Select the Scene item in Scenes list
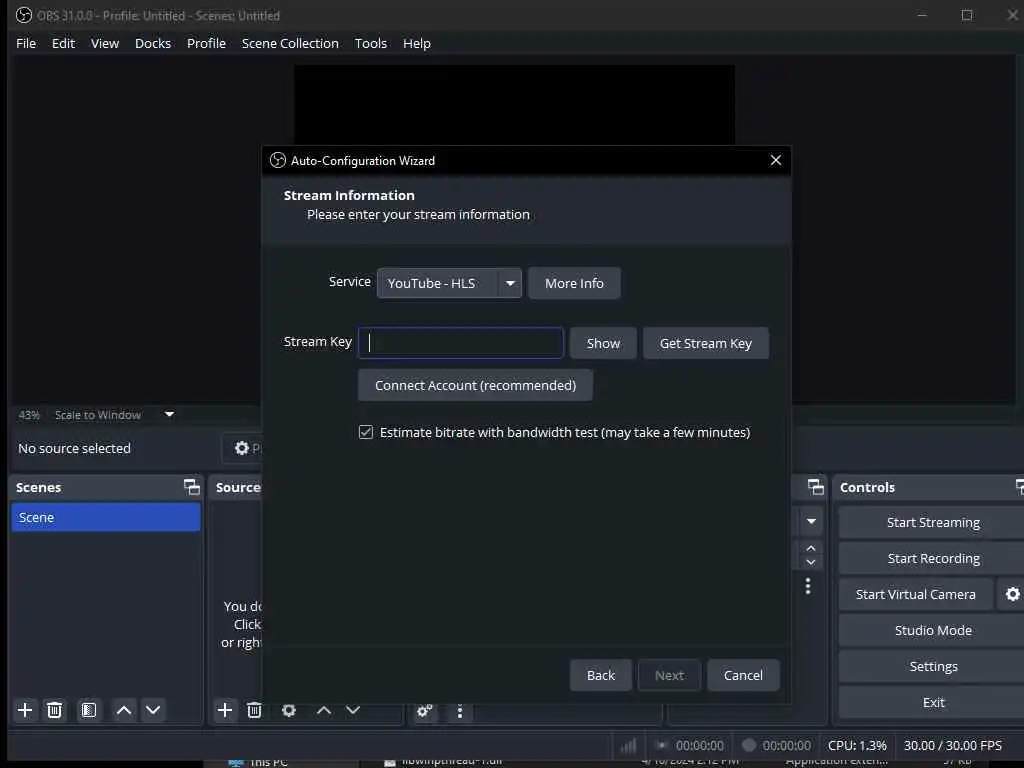The width and height of the screenshot is (1024, 768). point(106,517)
